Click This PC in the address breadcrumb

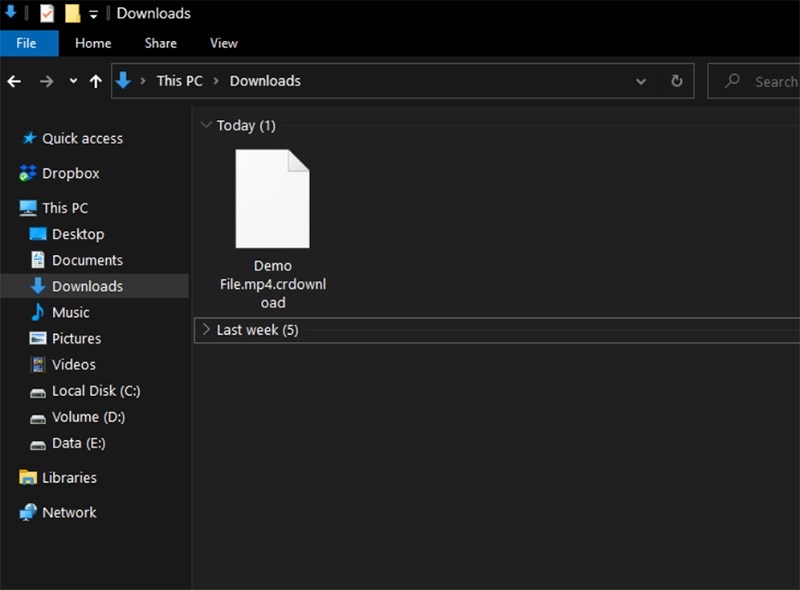coord(180,81)
